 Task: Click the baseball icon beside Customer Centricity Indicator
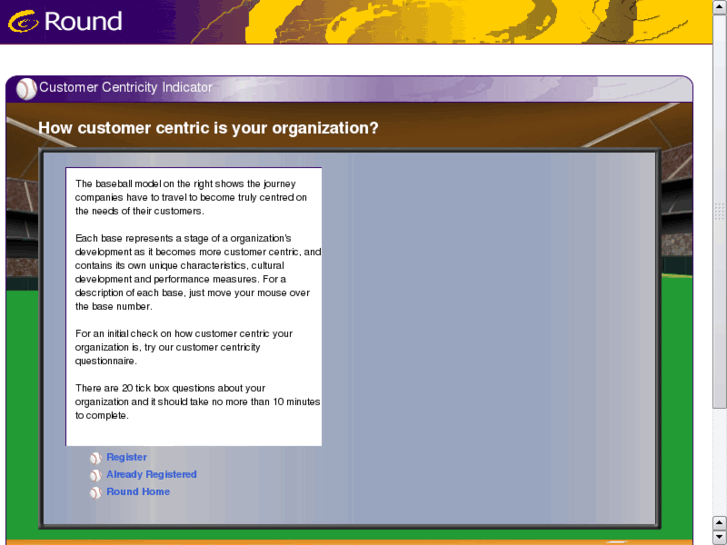click(x=26, y=89)
